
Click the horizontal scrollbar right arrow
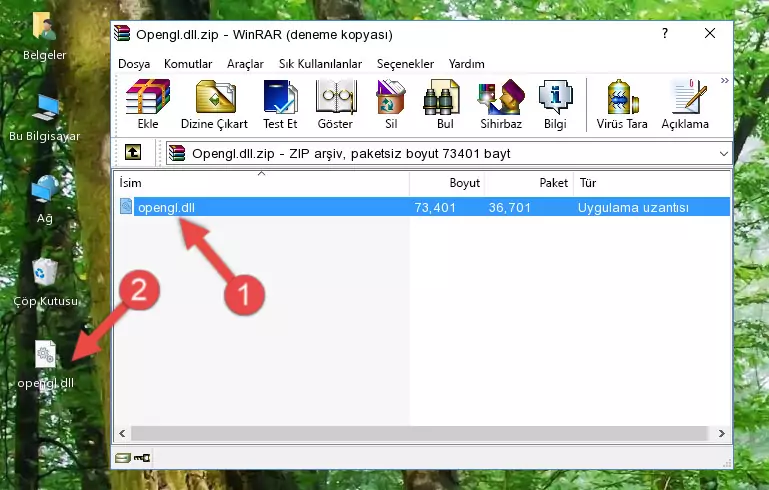point(721,433)
